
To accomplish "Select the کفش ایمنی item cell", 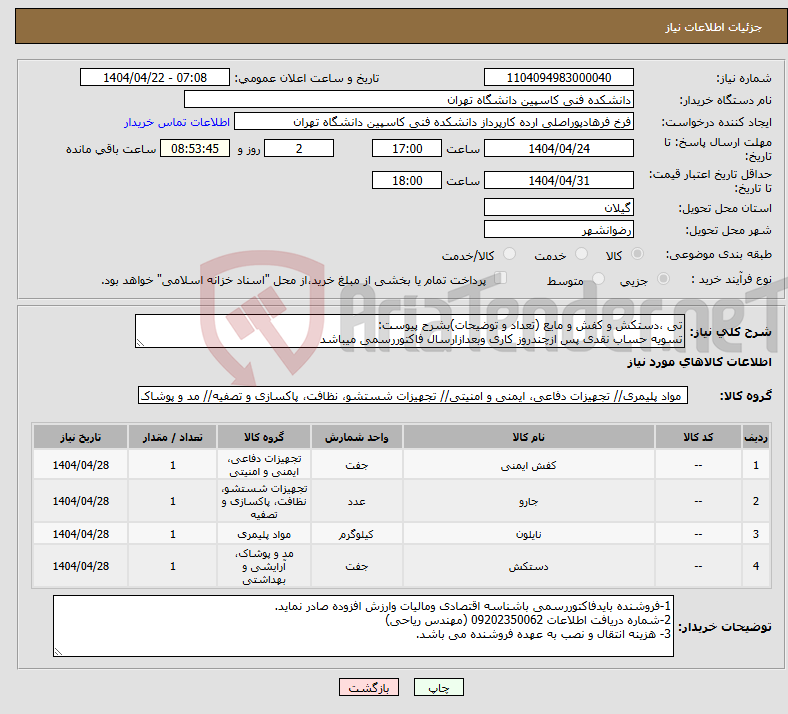I will (529, 465).
